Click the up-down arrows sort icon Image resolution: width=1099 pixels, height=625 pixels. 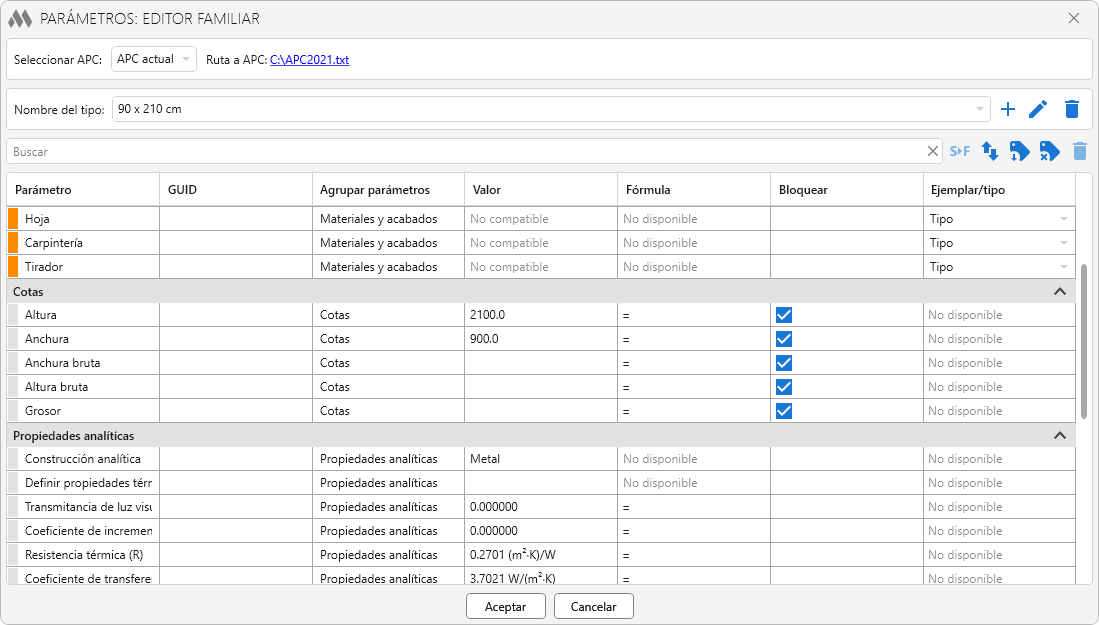click(x=990, y=151)
